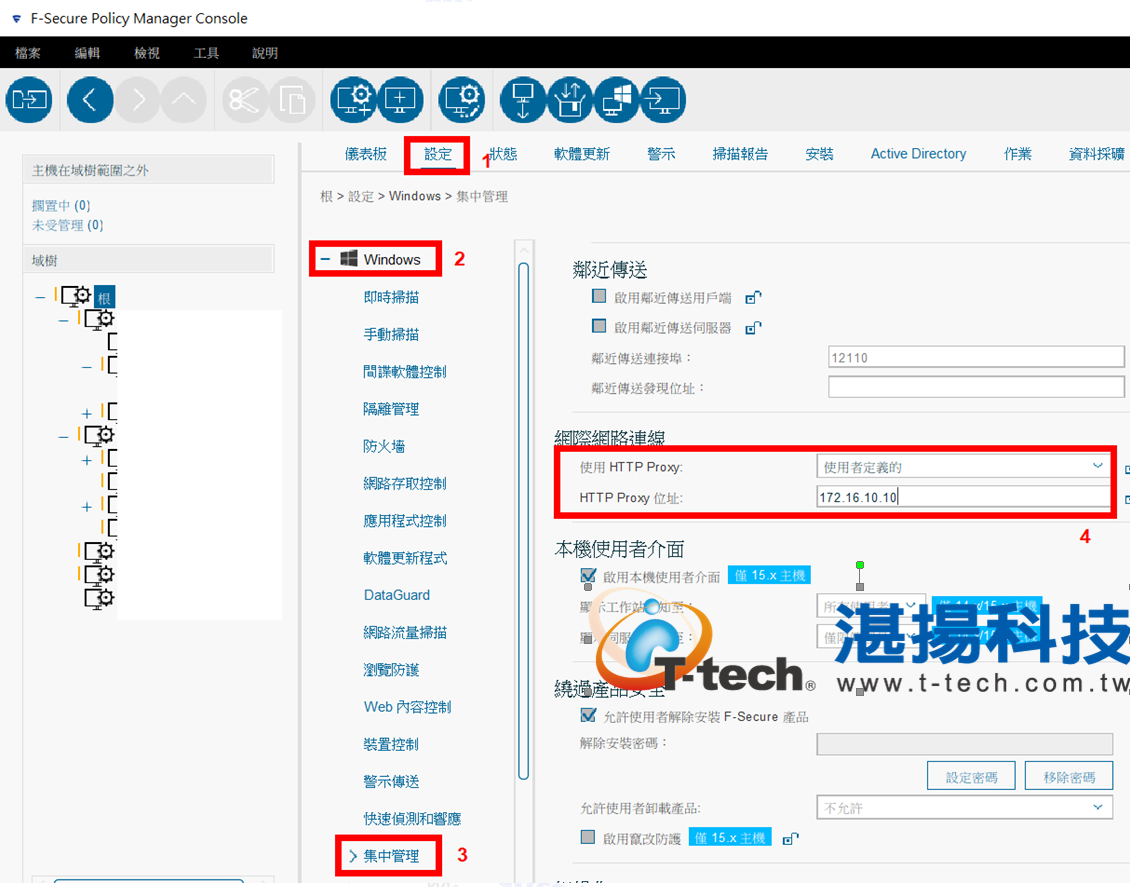Select the 設定 tab
Image resolution: width=1130 pixels, height=887 pixels.
(x=437, y=153)
